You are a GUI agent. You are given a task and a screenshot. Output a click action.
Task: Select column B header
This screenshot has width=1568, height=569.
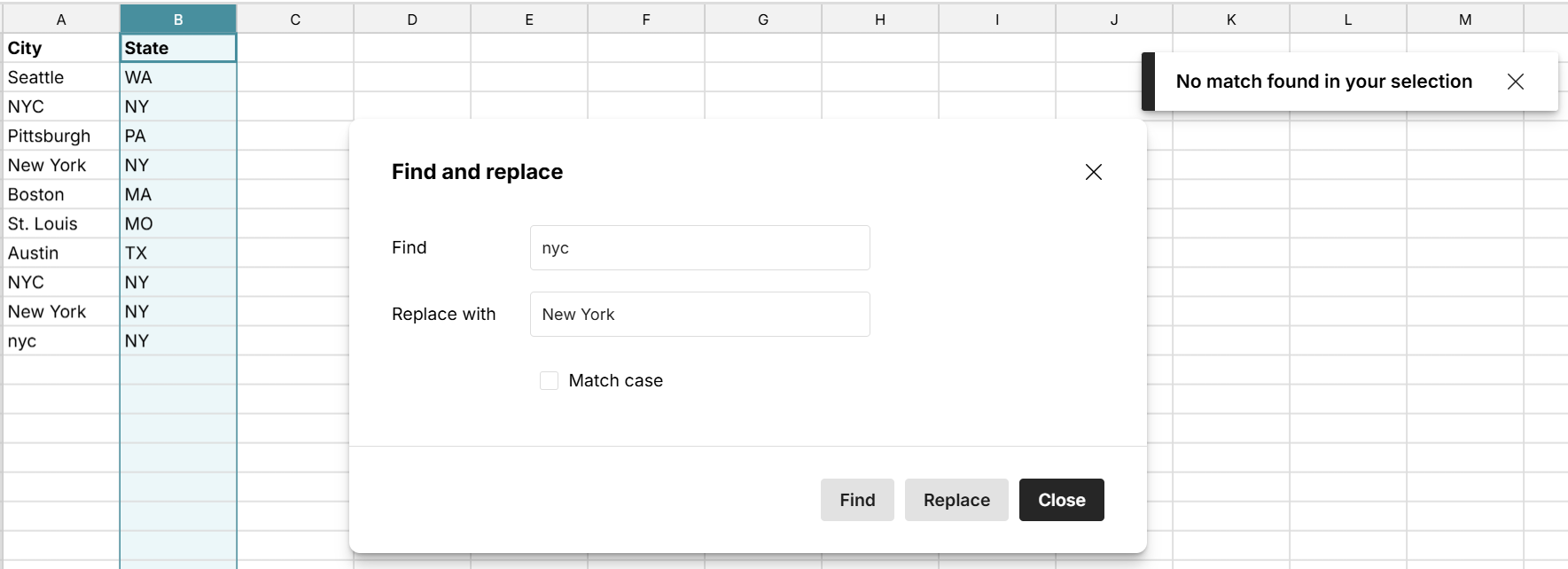[178, 19]
